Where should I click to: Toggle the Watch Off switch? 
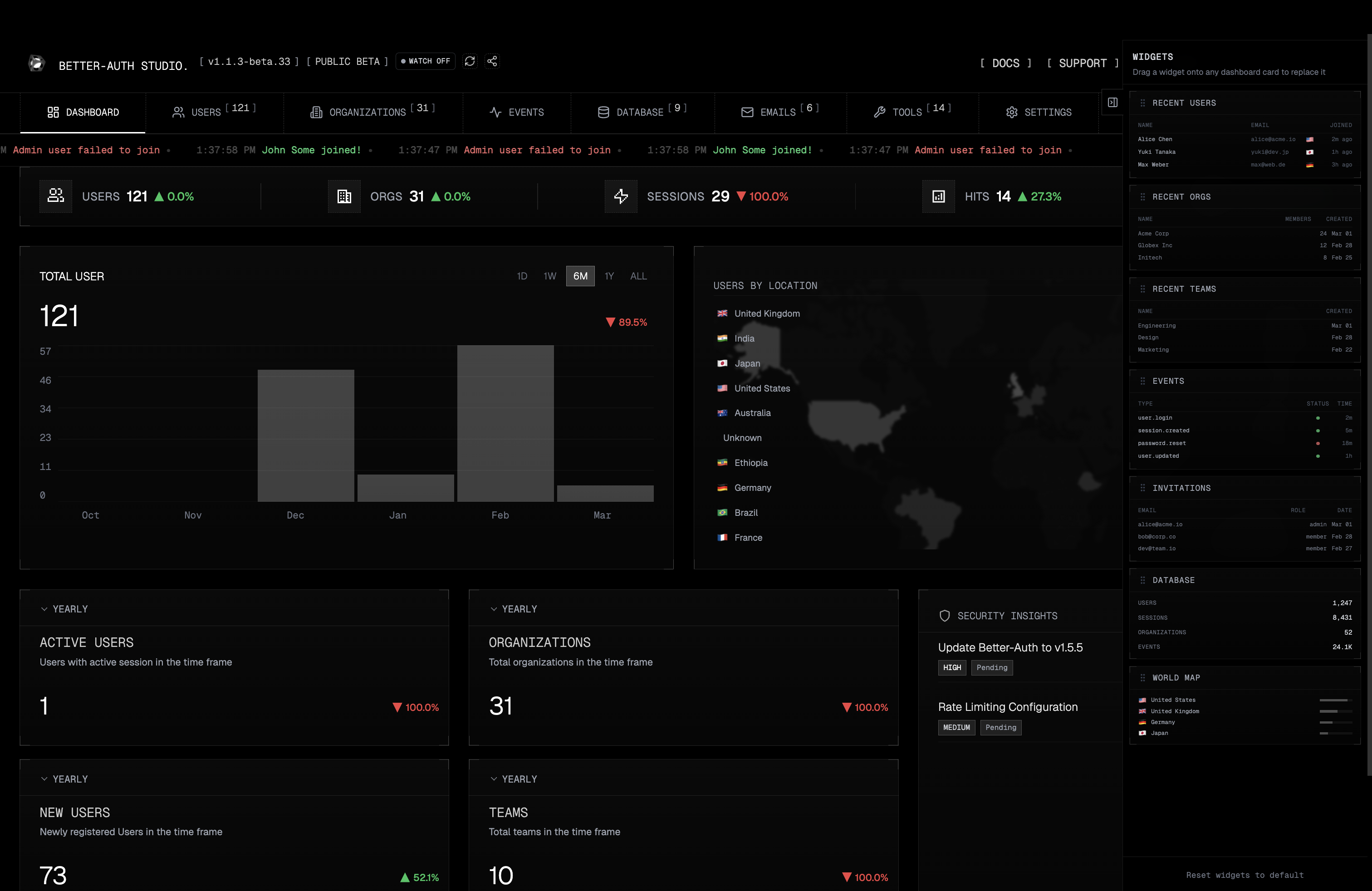tap(426, 61)
